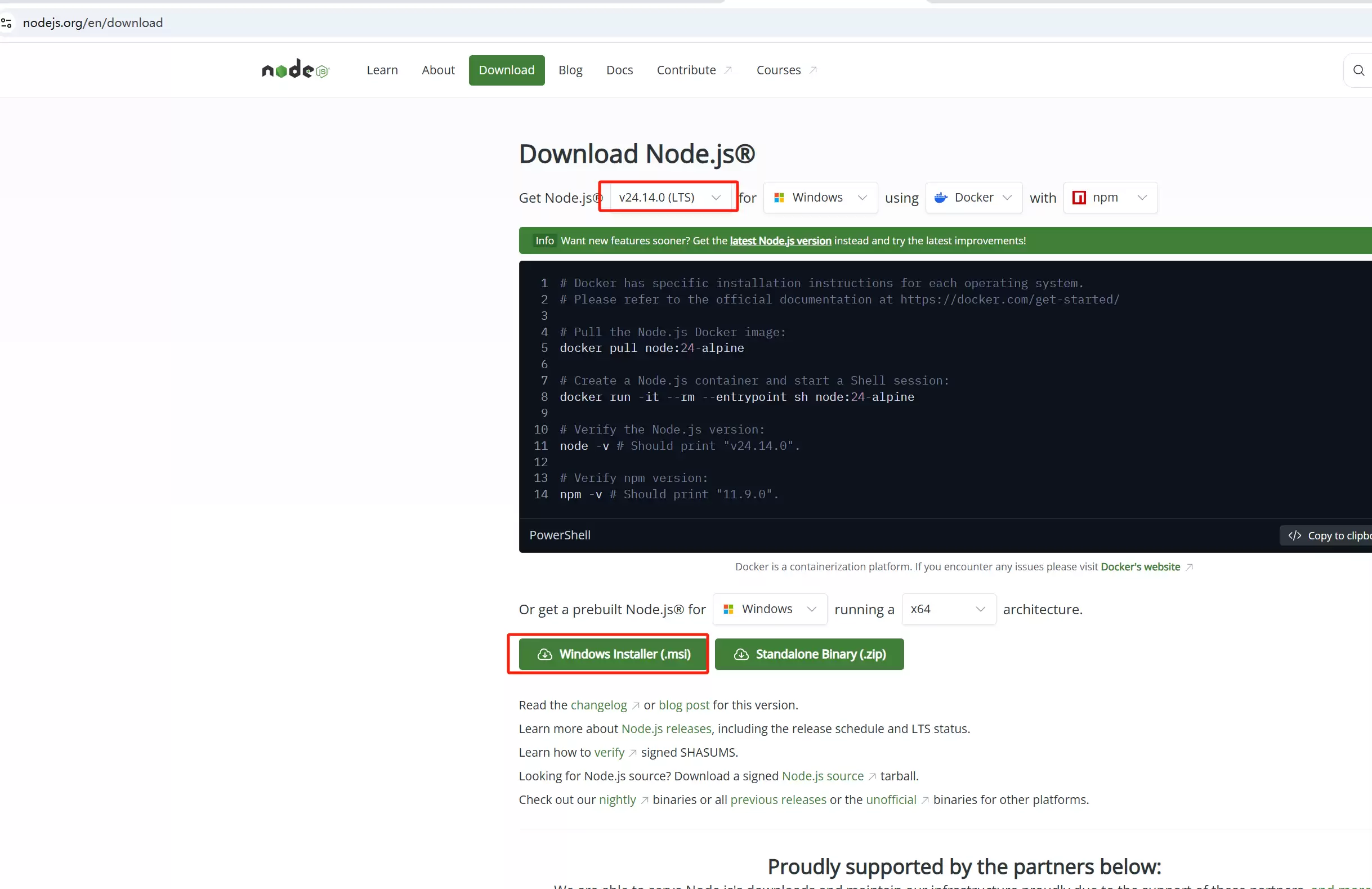The width and height of the screenshot is (1372, 889).
Task: Click external arrow icon beside Courses
Action: coord(813,70)
